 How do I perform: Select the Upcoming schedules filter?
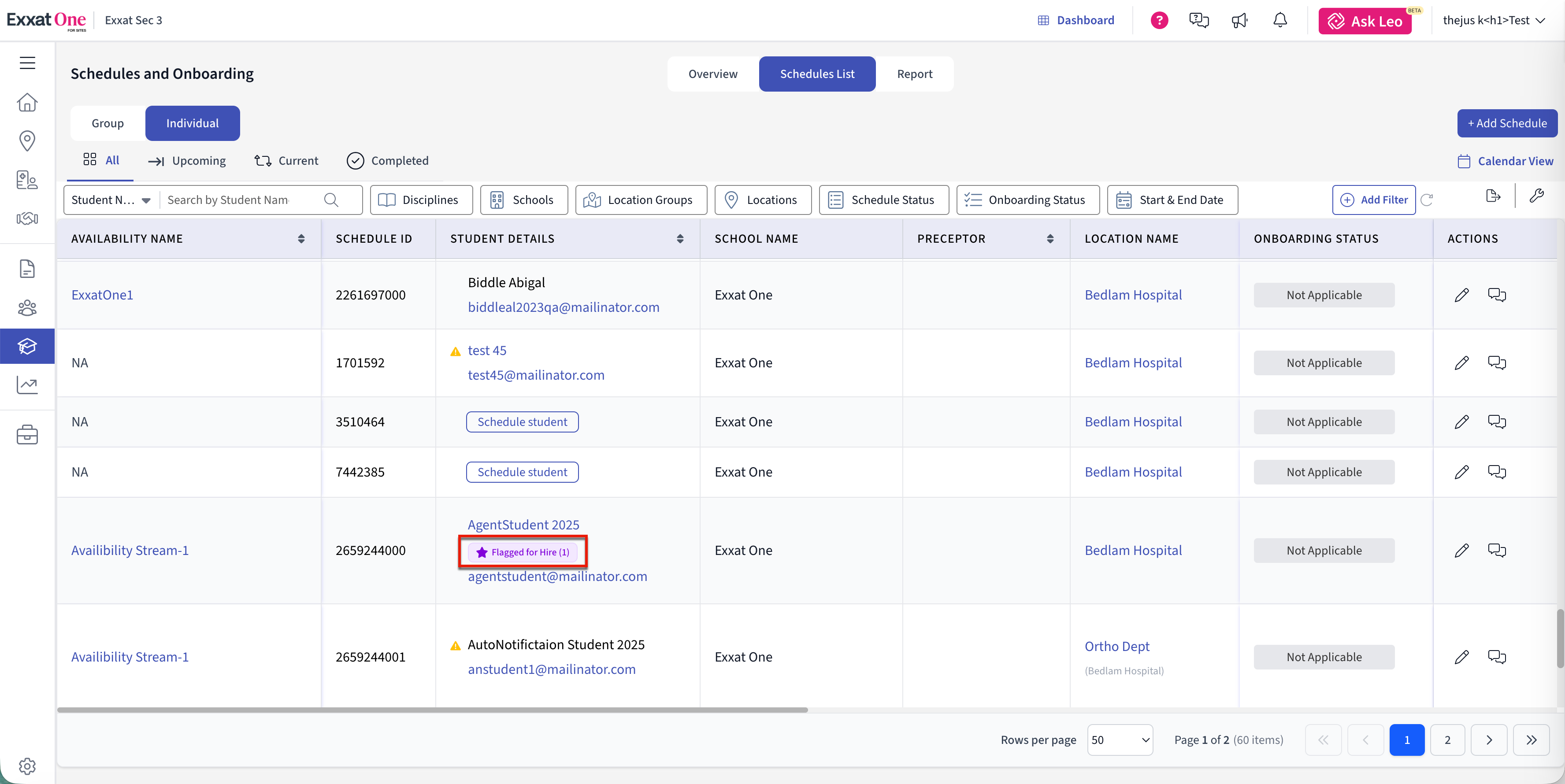(x=186, y=160)
